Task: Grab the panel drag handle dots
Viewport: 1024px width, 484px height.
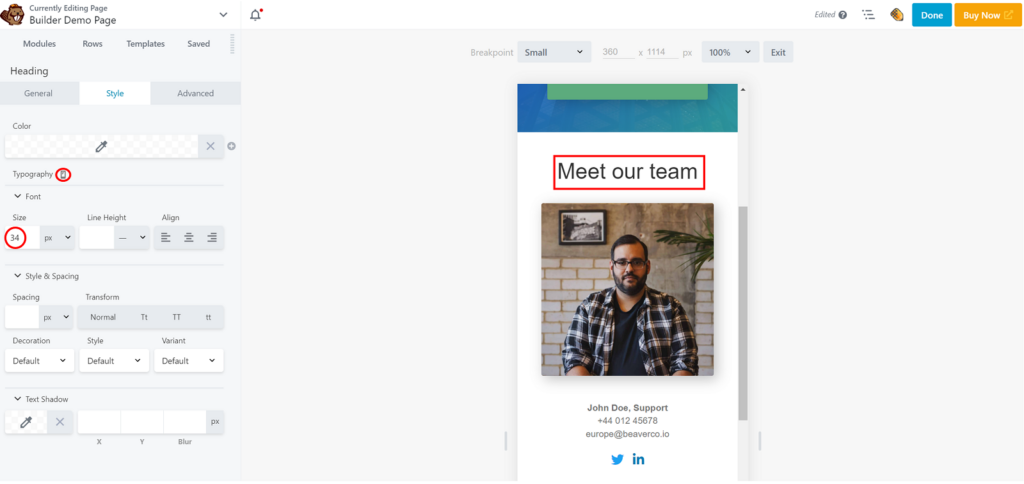Action: pos(232,44)
